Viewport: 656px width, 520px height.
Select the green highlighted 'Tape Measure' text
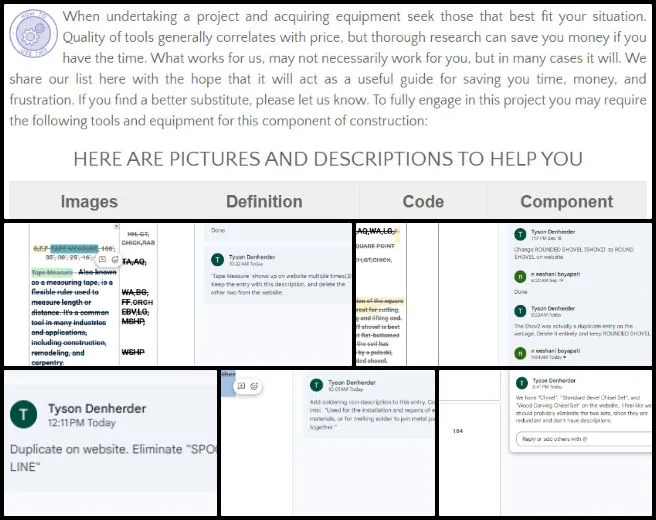[x=52, y=272]
